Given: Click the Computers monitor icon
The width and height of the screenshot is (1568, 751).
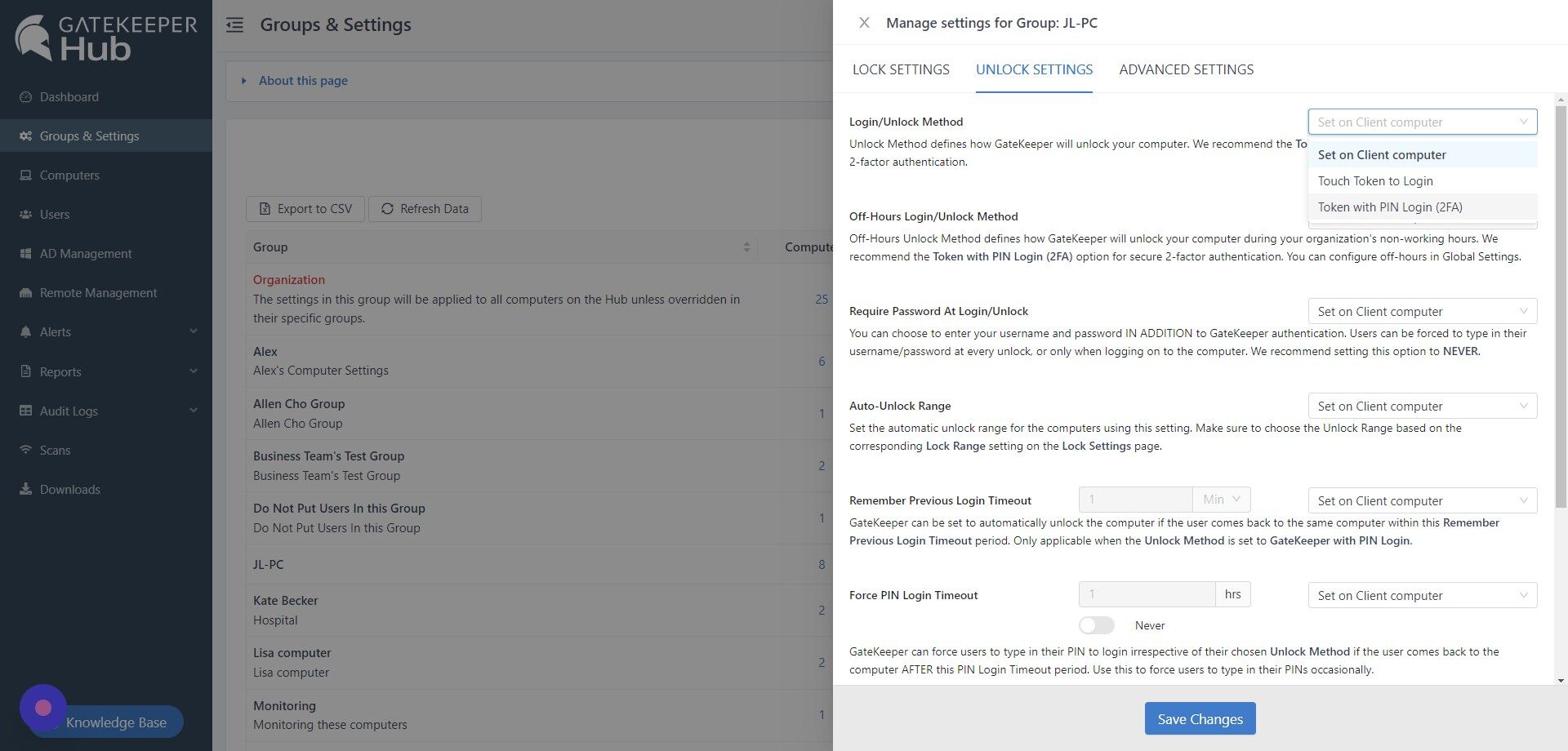Looking at the screenshot, I should 25,175.
